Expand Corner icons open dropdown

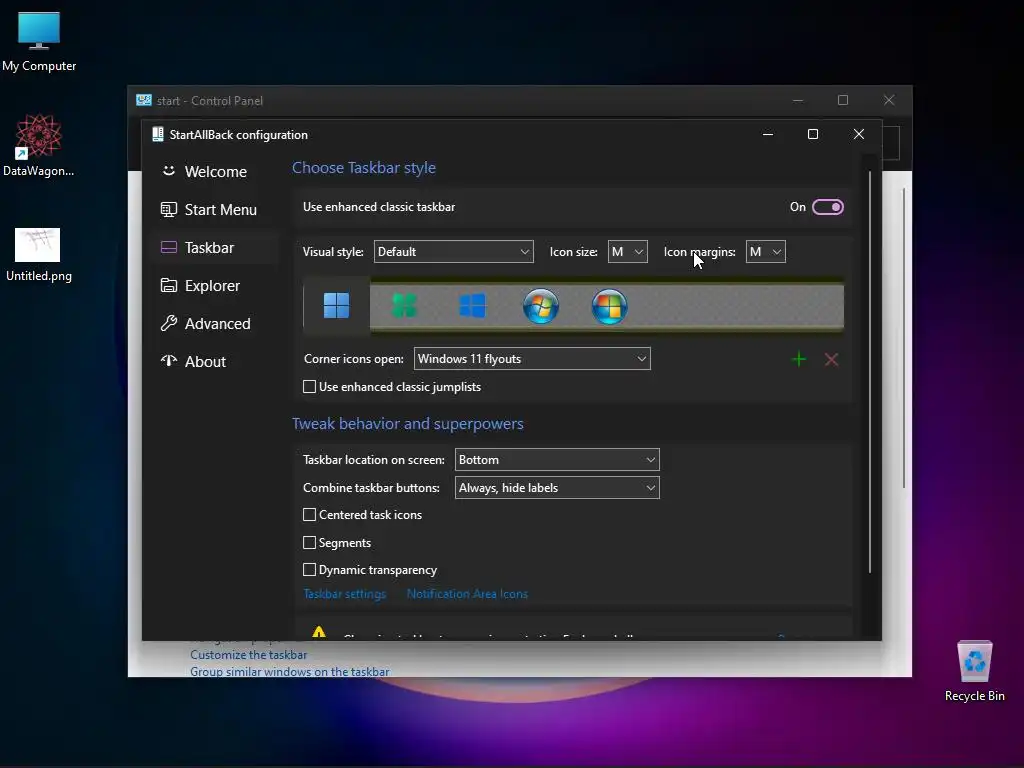[532, 359]
